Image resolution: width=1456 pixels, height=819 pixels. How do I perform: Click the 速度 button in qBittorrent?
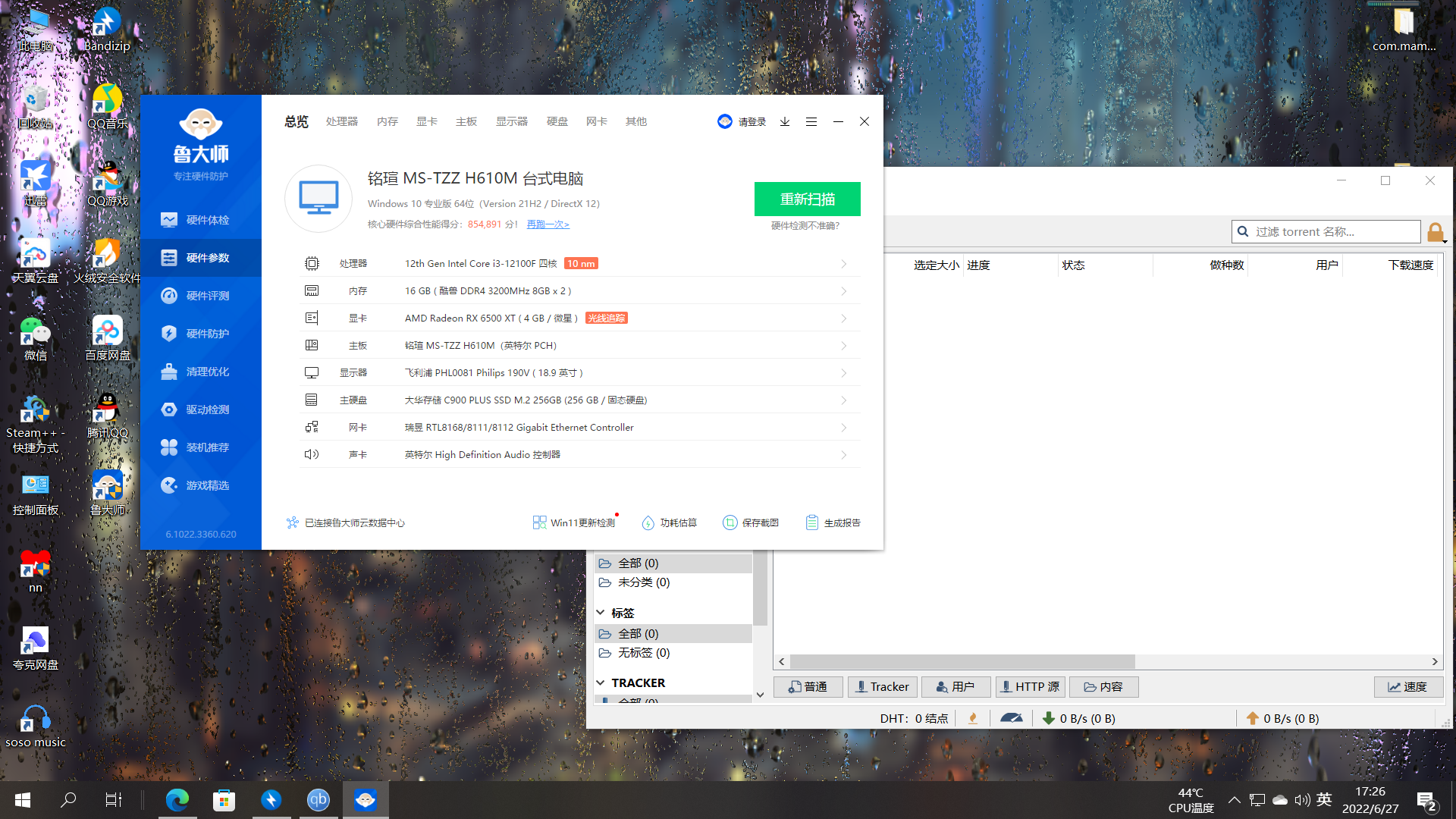pos(1408,687)
